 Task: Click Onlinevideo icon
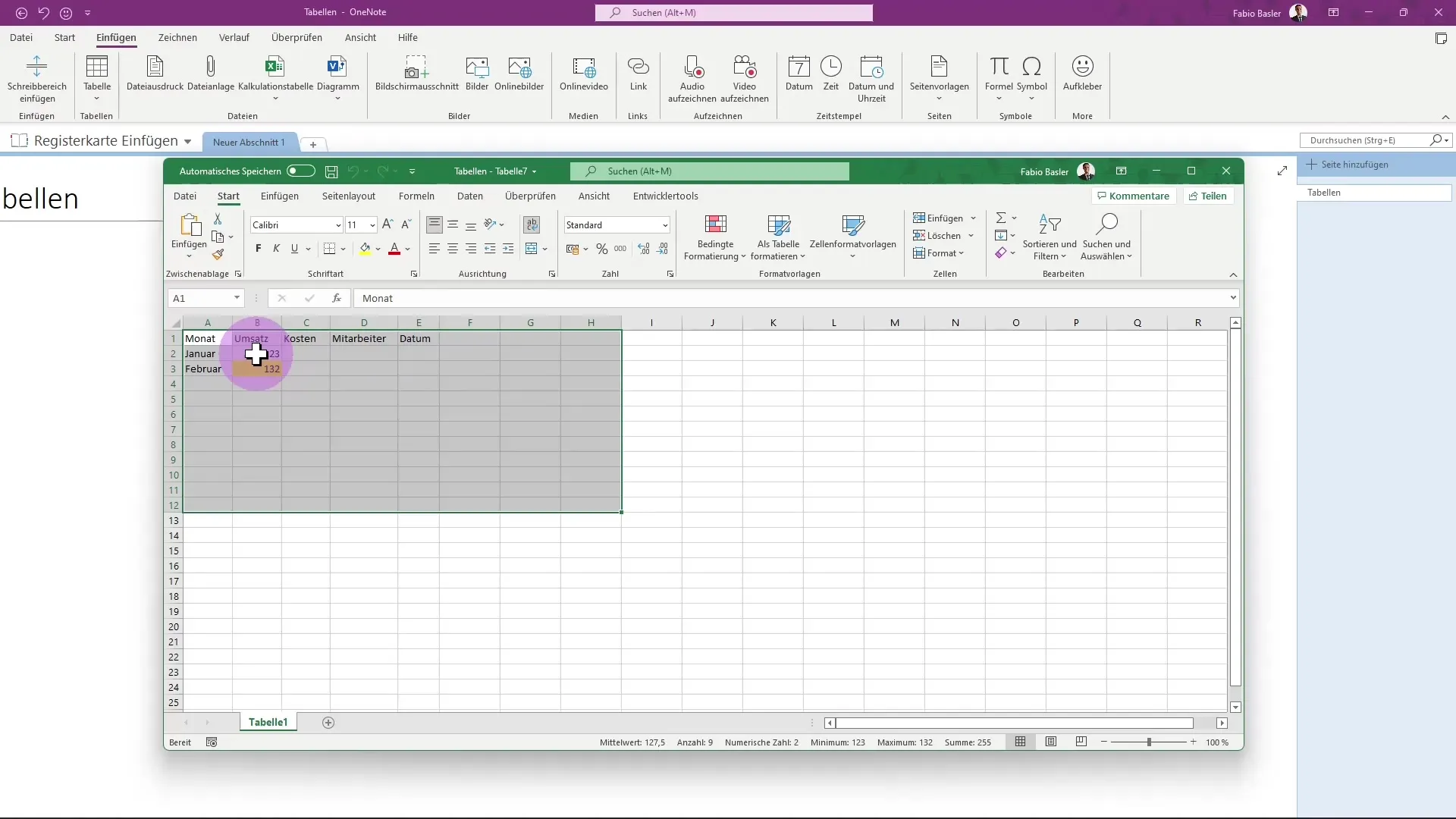point(584,67)
